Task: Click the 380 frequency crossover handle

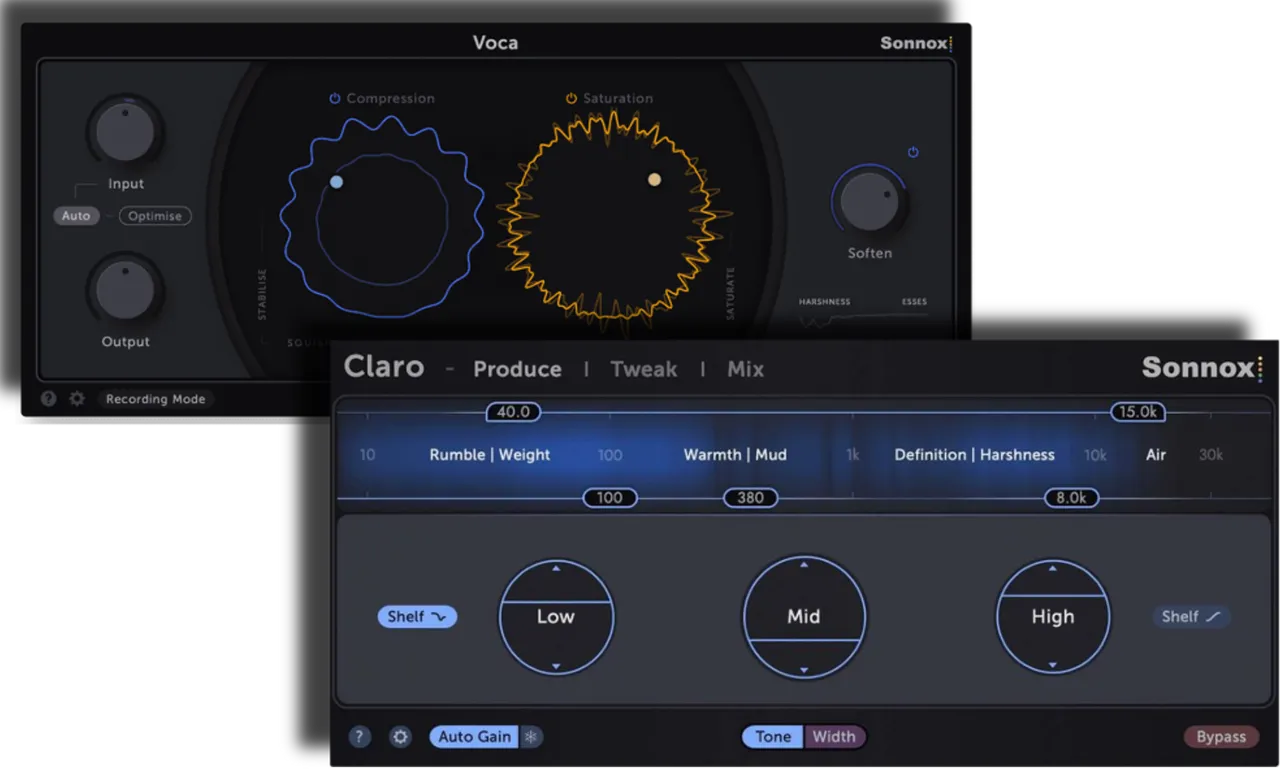Action: click(x=750, y=498)
